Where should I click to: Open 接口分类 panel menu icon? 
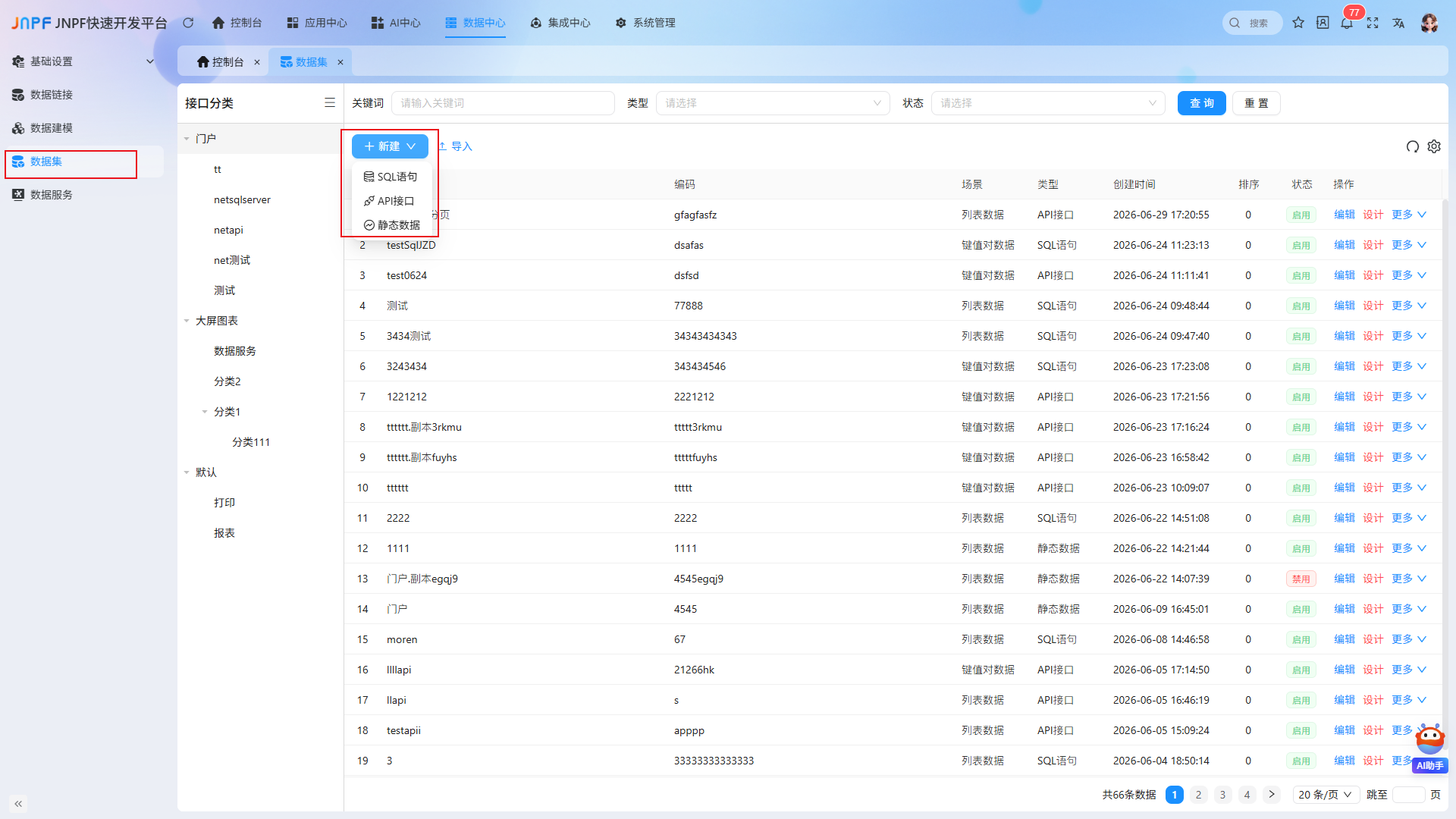330,103
